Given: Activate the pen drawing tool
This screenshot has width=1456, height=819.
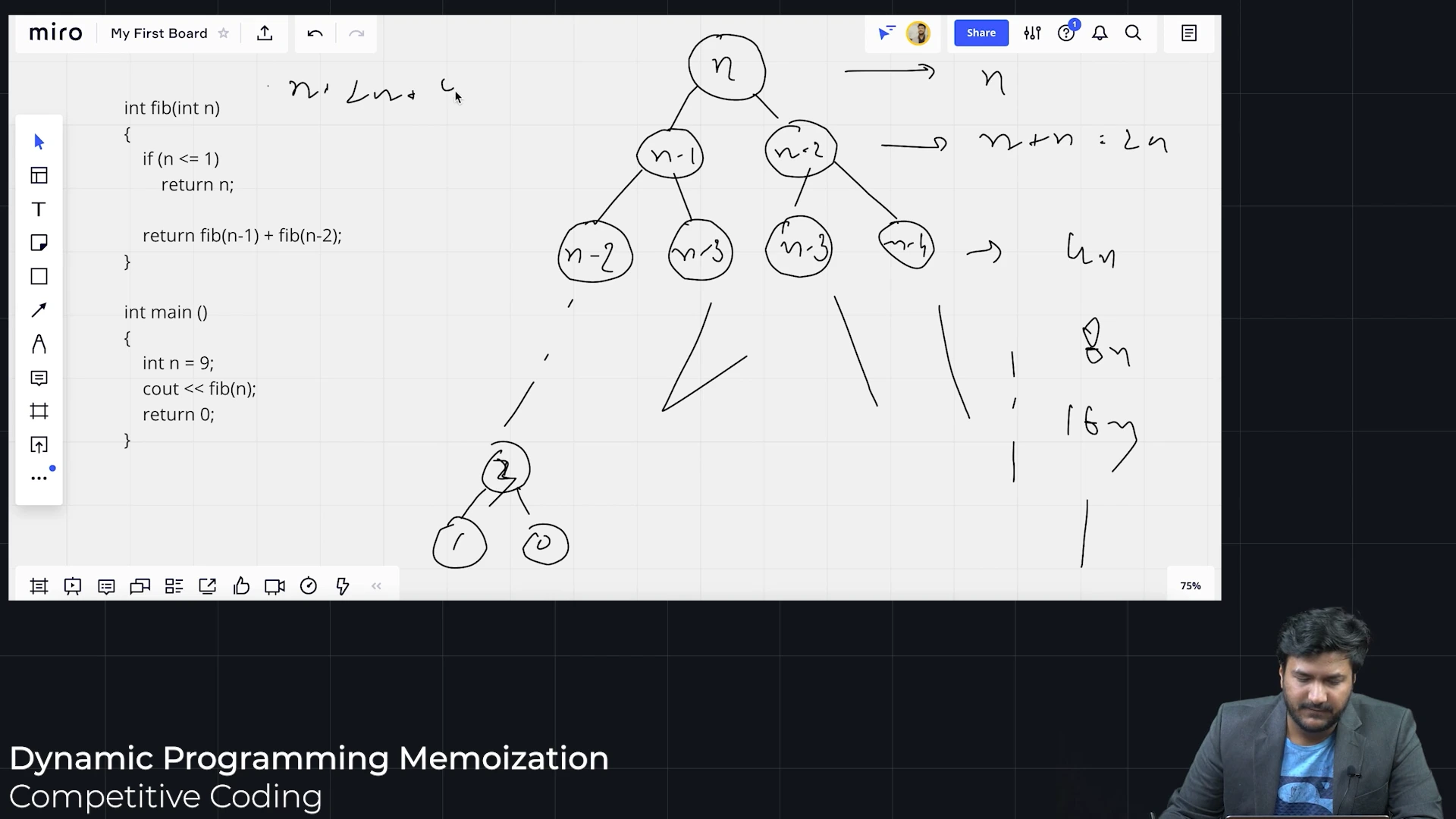Looking at the screenshot, I should pyautogui.click(x=39, y=344).
